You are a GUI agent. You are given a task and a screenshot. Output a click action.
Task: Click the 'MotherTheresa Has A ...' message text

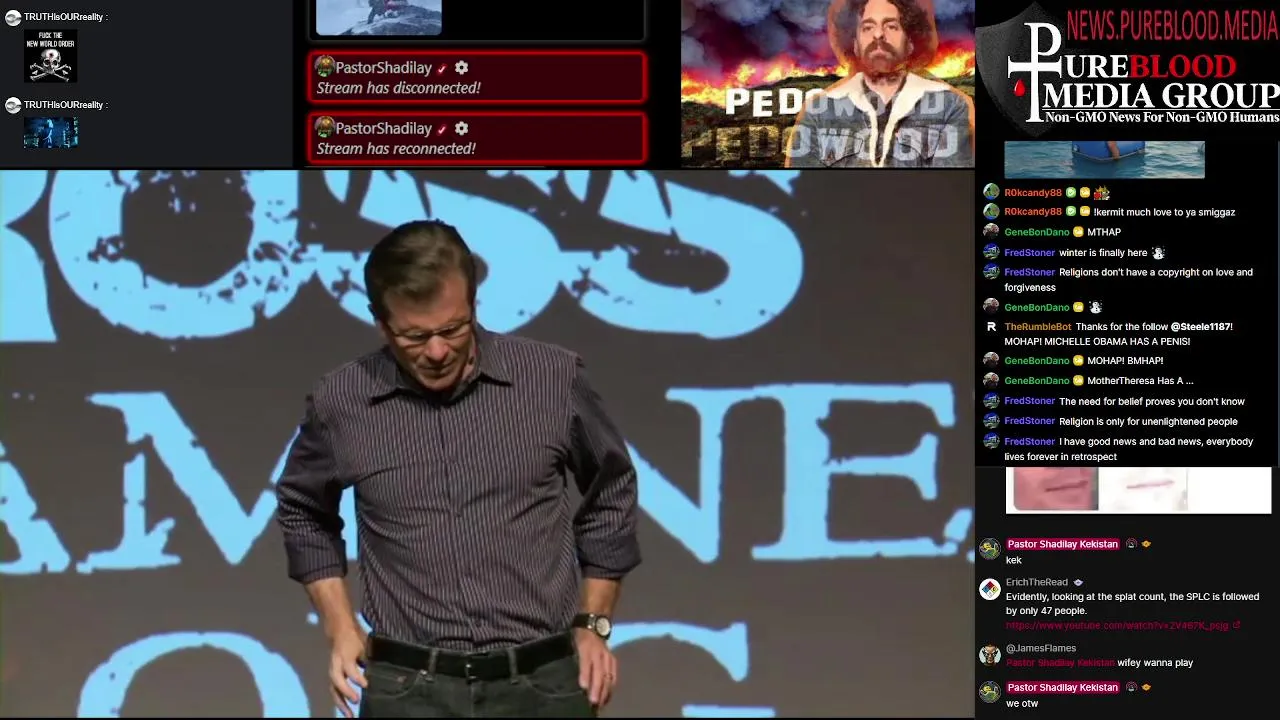click(x=1140, y=381)
